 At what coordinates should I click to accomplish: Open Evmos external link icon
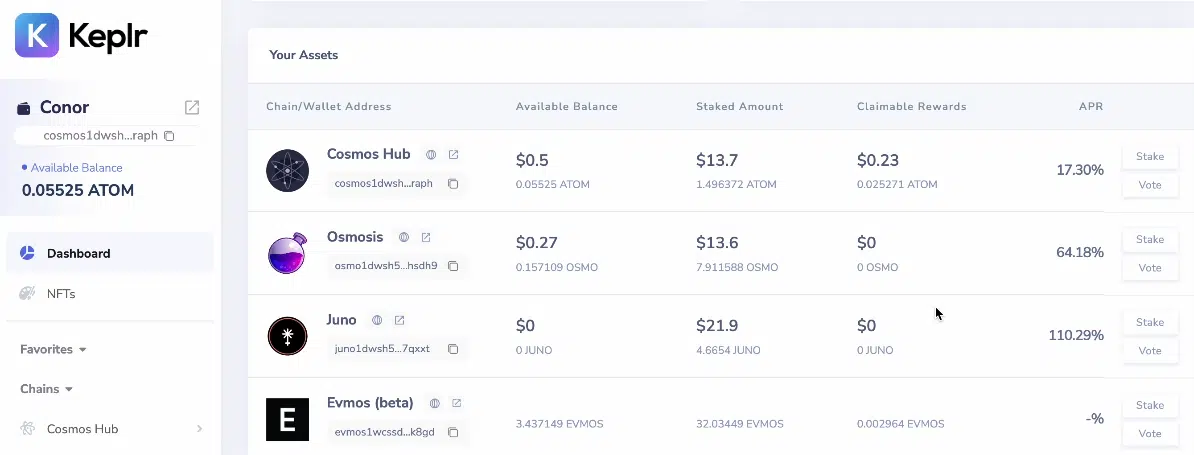point(456,403)
